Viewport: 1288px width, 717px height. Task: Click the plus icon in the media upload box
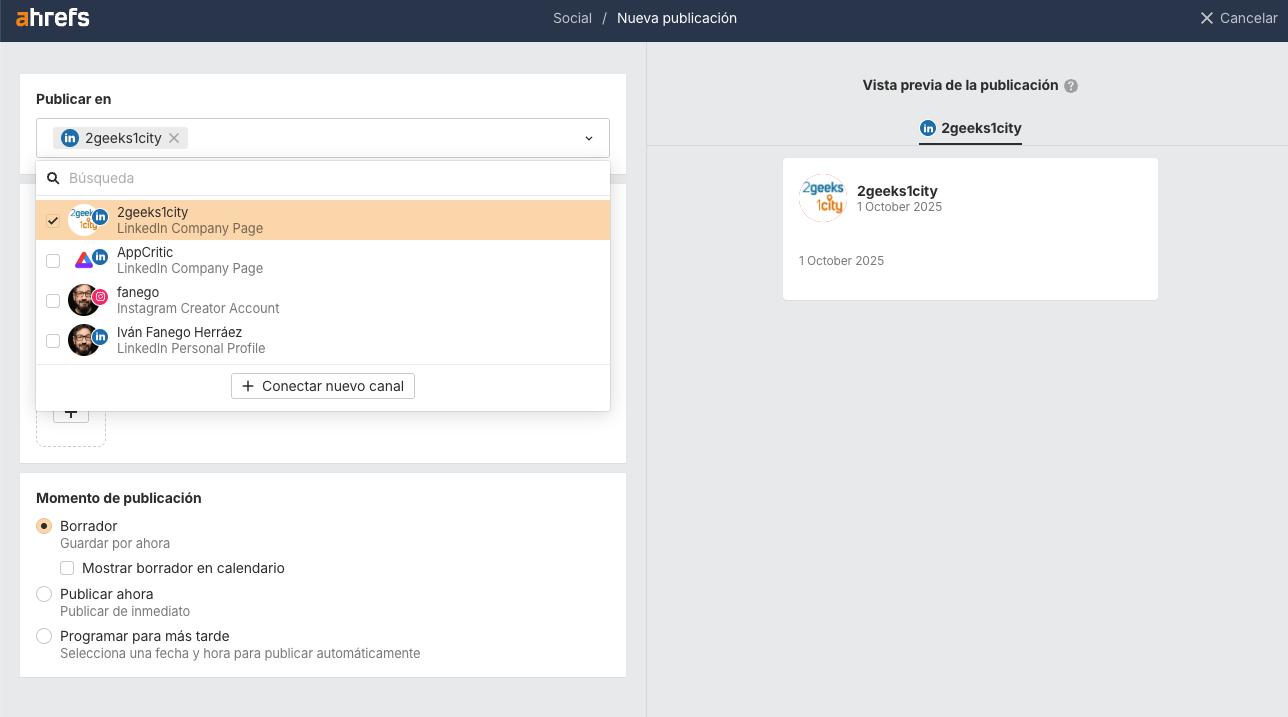(70, 413)
